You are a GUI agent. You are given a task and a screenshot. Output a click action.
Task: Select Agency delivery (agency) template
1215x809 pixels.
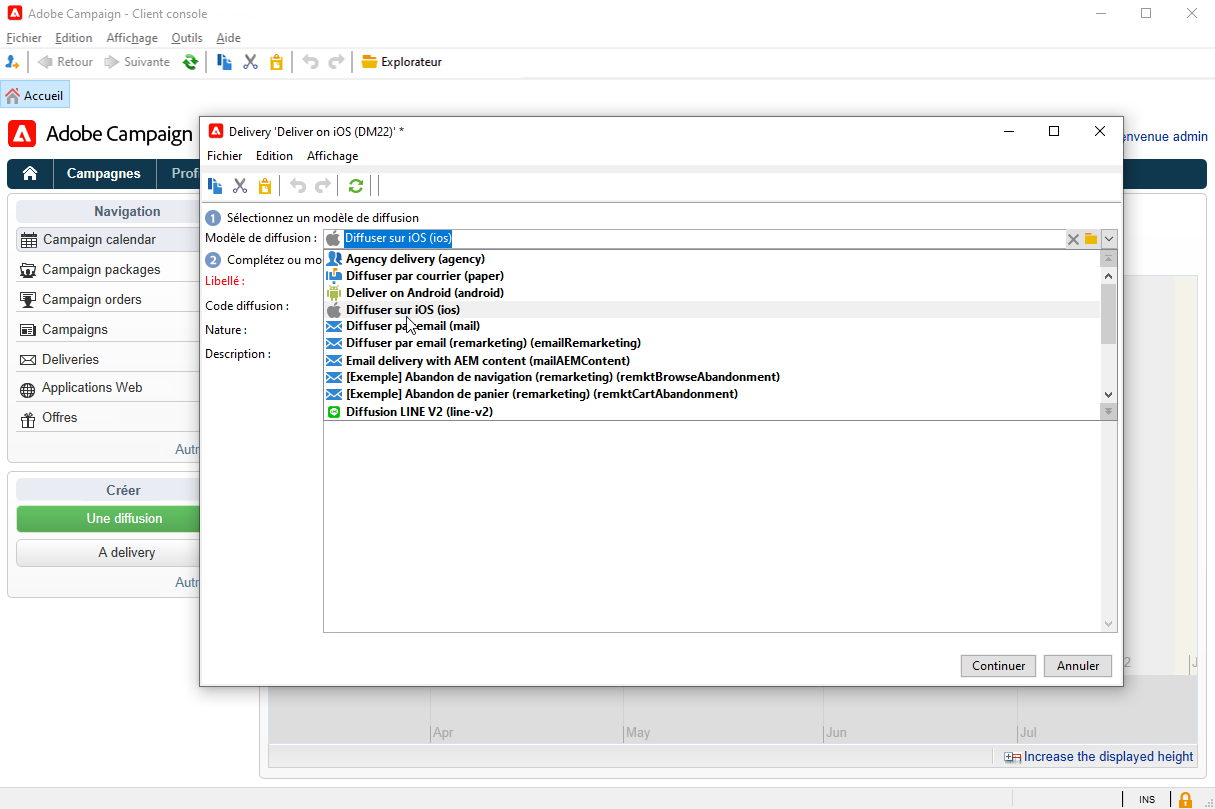click(x=711, y=259)
